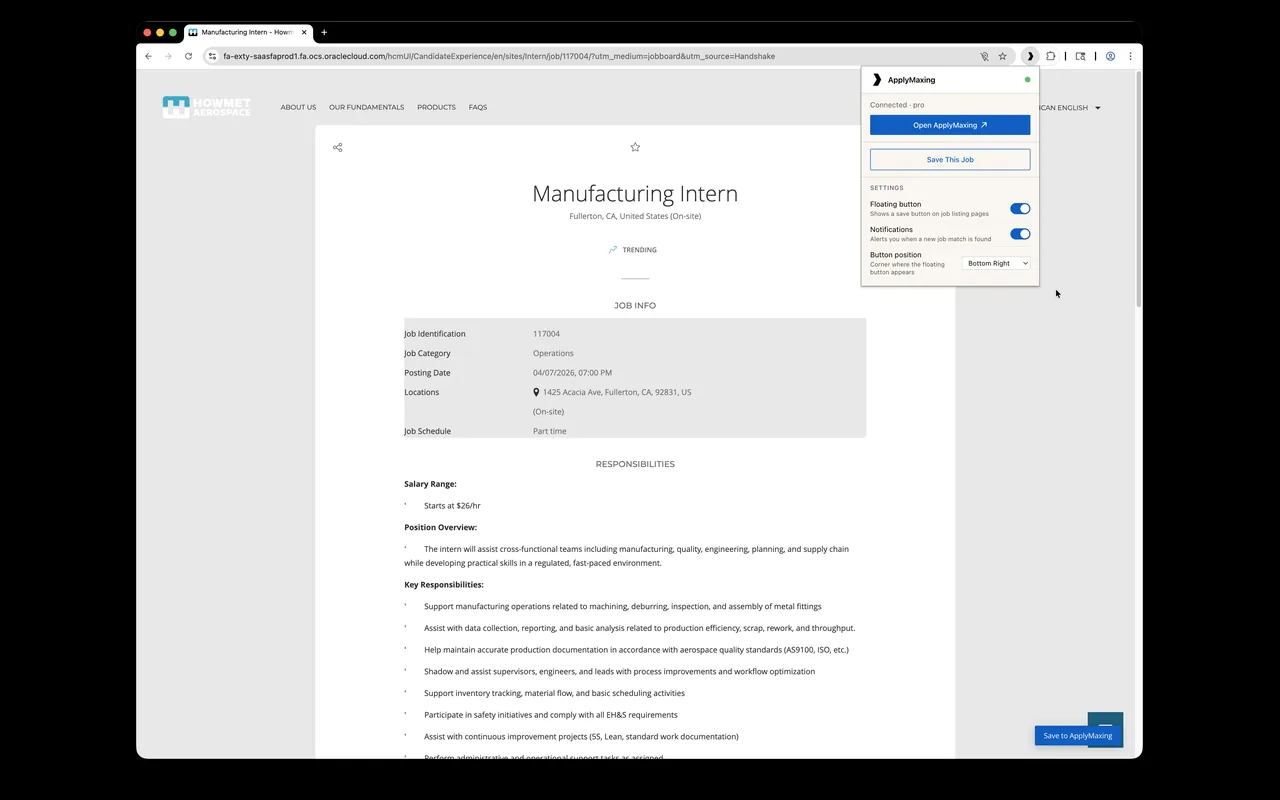Image resolution: width=1280 pixels, height=800 pixels.
Task: Open the Chrome profile avatar
Action: pyautogui.click(x=1110, y=56)
